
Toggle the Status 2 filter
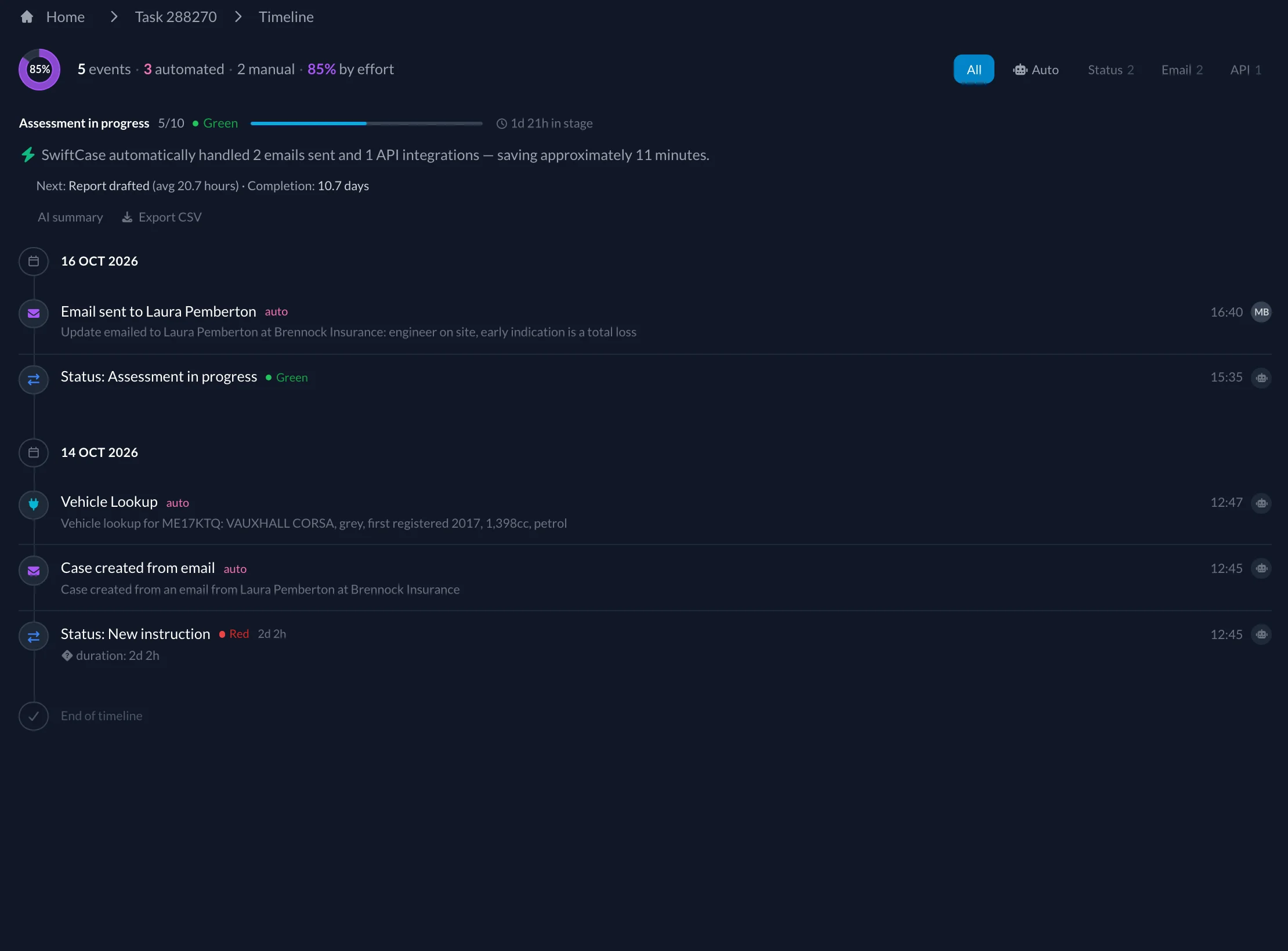click(1110, 70)
